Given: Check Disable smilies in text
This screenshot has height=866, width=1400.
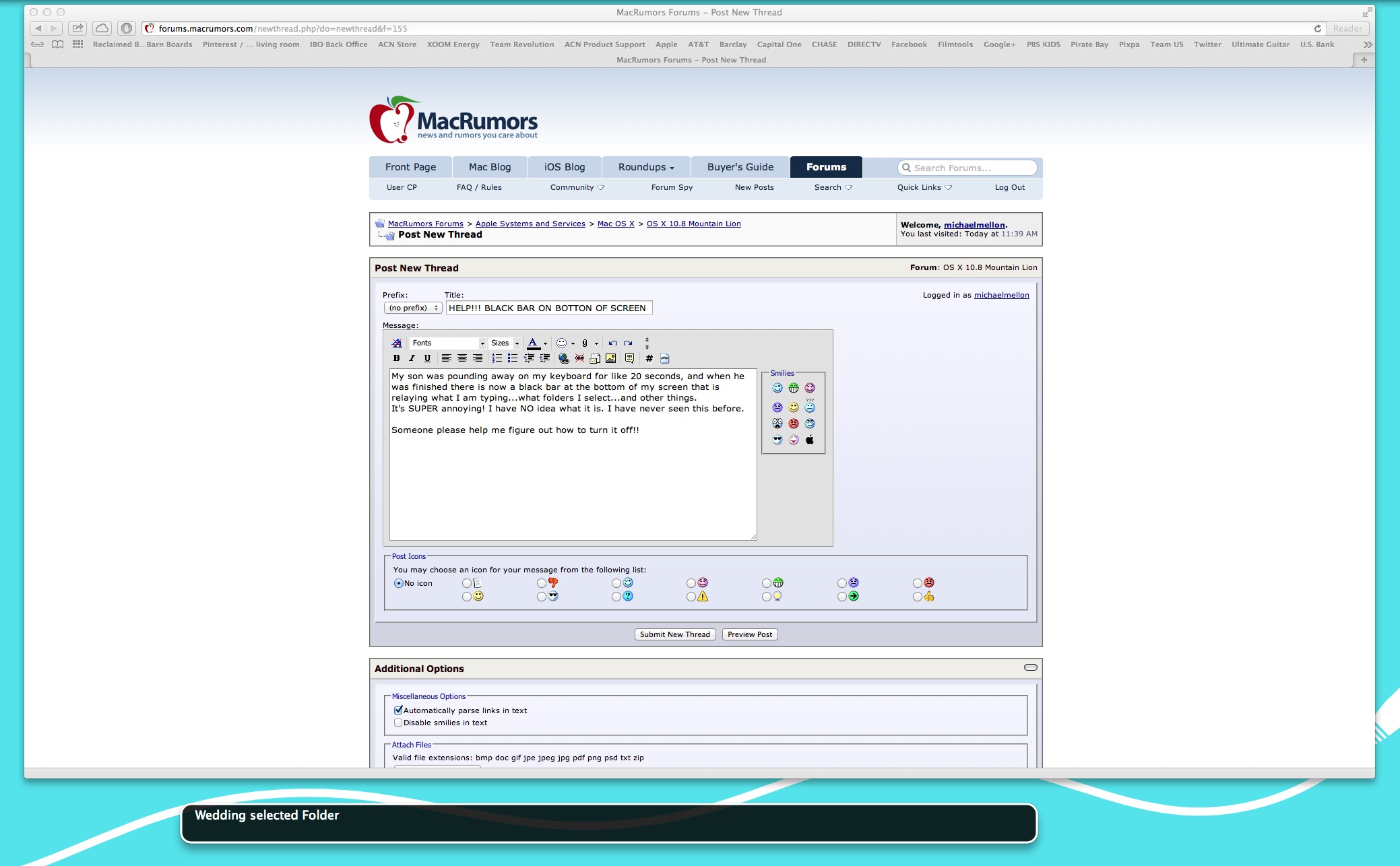Looking at the screenshot, I should tap(398, 723).
